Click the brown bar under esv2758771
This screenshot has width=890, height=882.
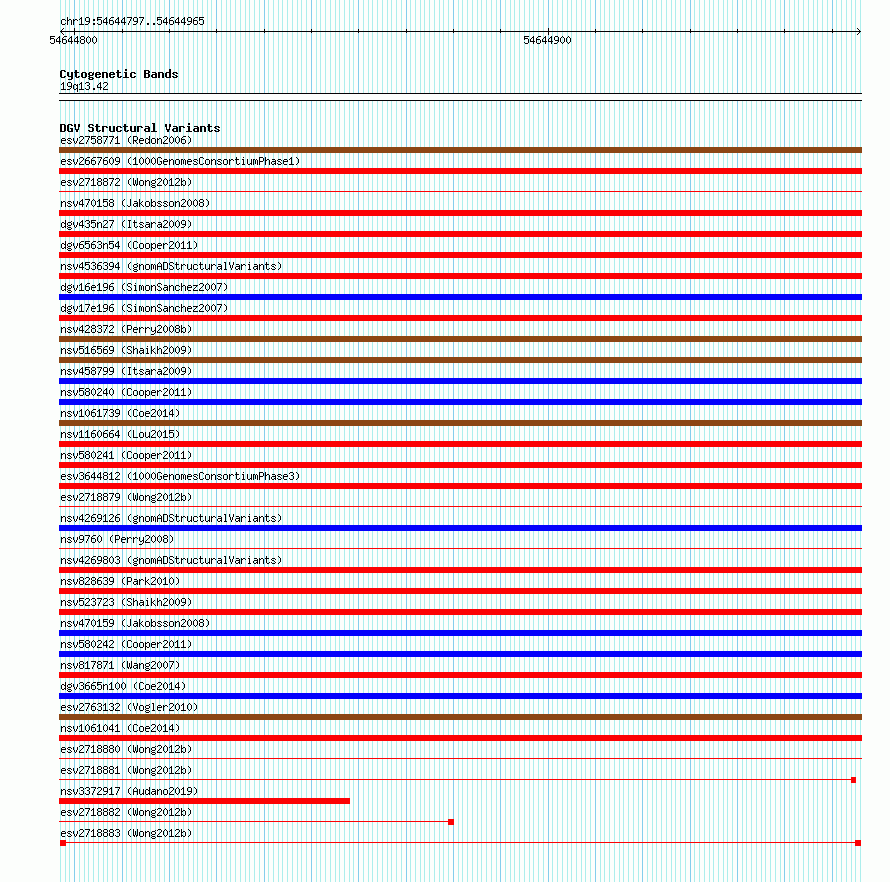tap(460, 150)
